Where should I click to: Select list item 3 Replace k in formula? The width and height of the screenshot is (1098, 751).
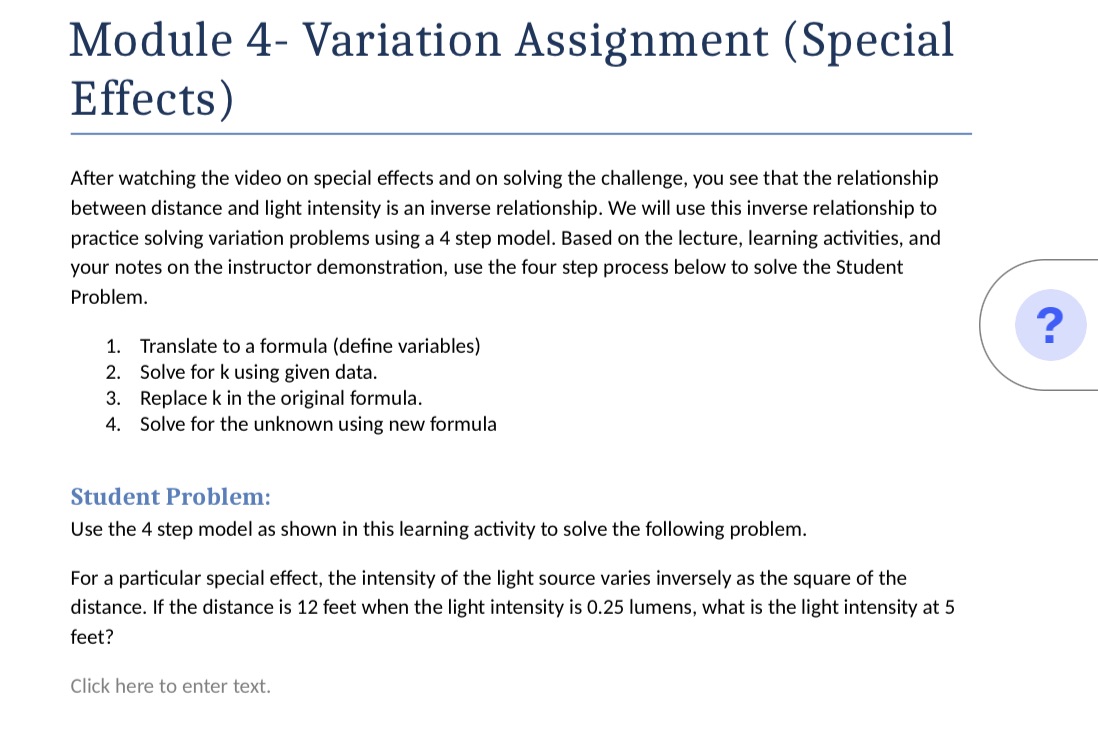(281, 398)
